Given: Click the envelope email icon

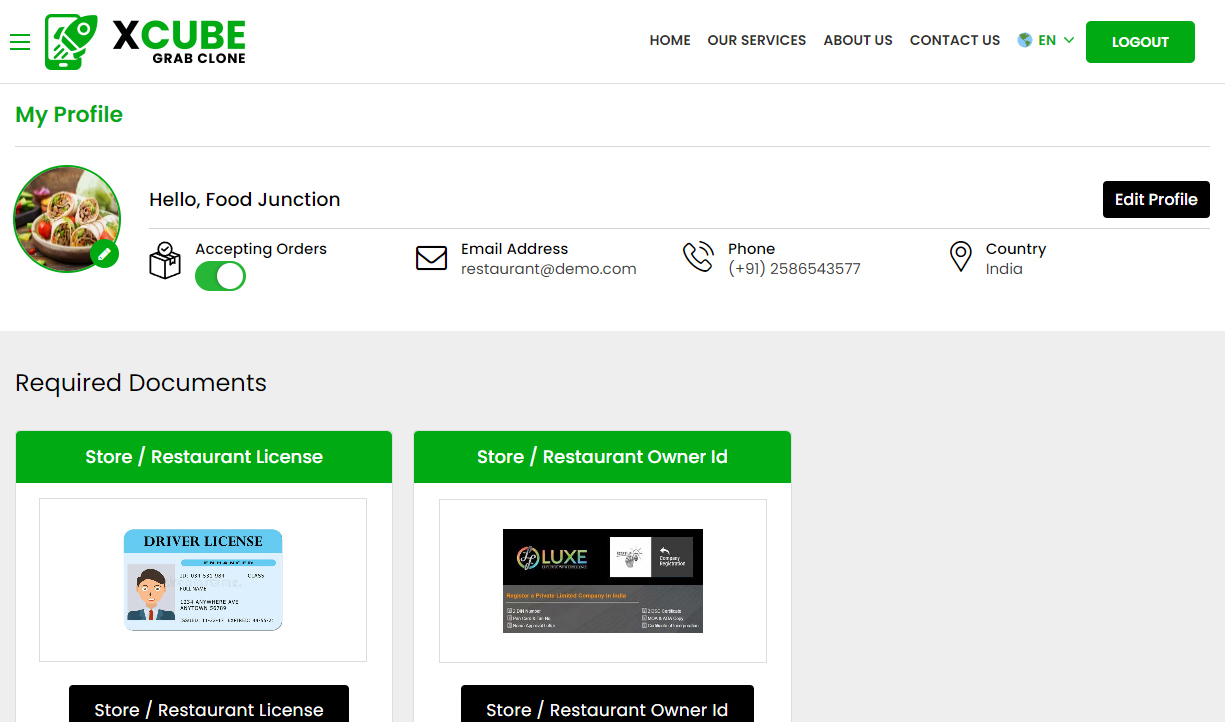Looking at the screenshot, I should tap(431, 258).
